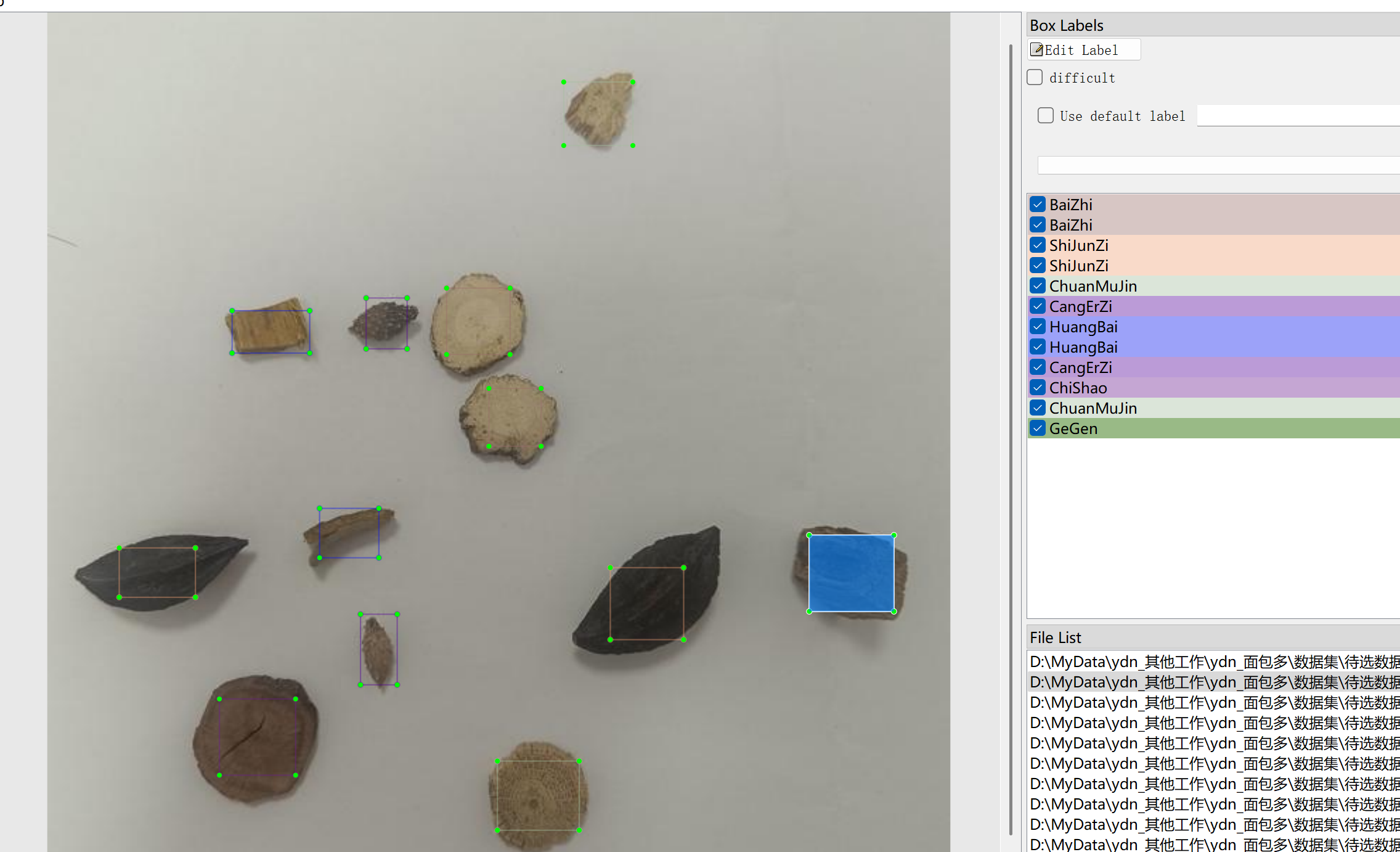Select the second BaiZhi label row

pyautogui.click(x=1071, y=225)
